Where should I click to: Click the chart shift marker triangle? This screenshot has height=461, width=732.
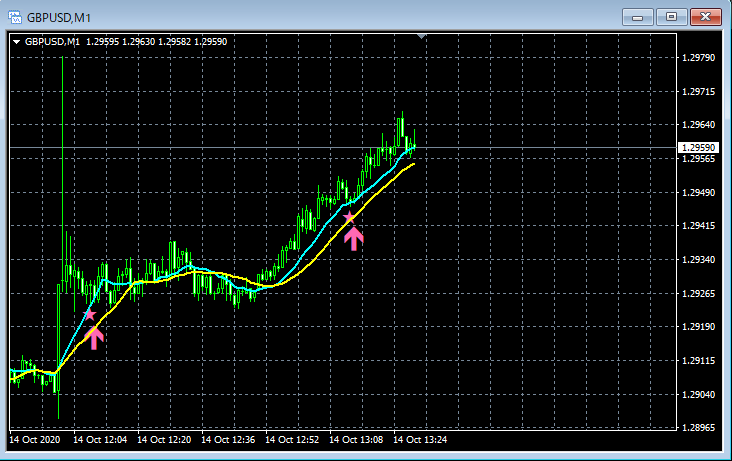click(421, 36)
